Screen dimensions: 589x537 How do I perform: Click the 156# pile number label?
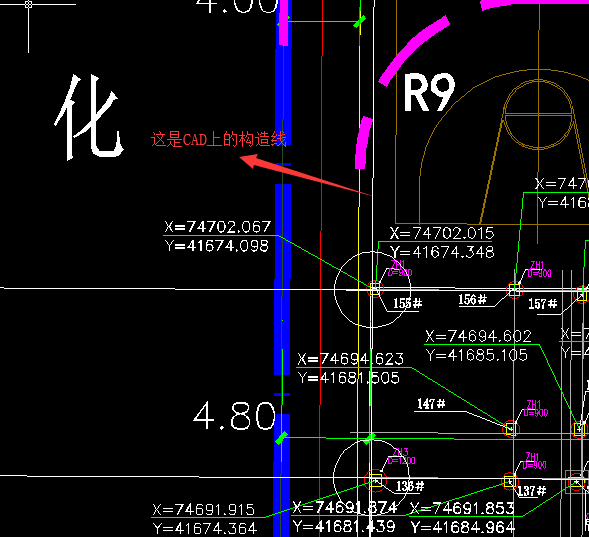(473, 299)
